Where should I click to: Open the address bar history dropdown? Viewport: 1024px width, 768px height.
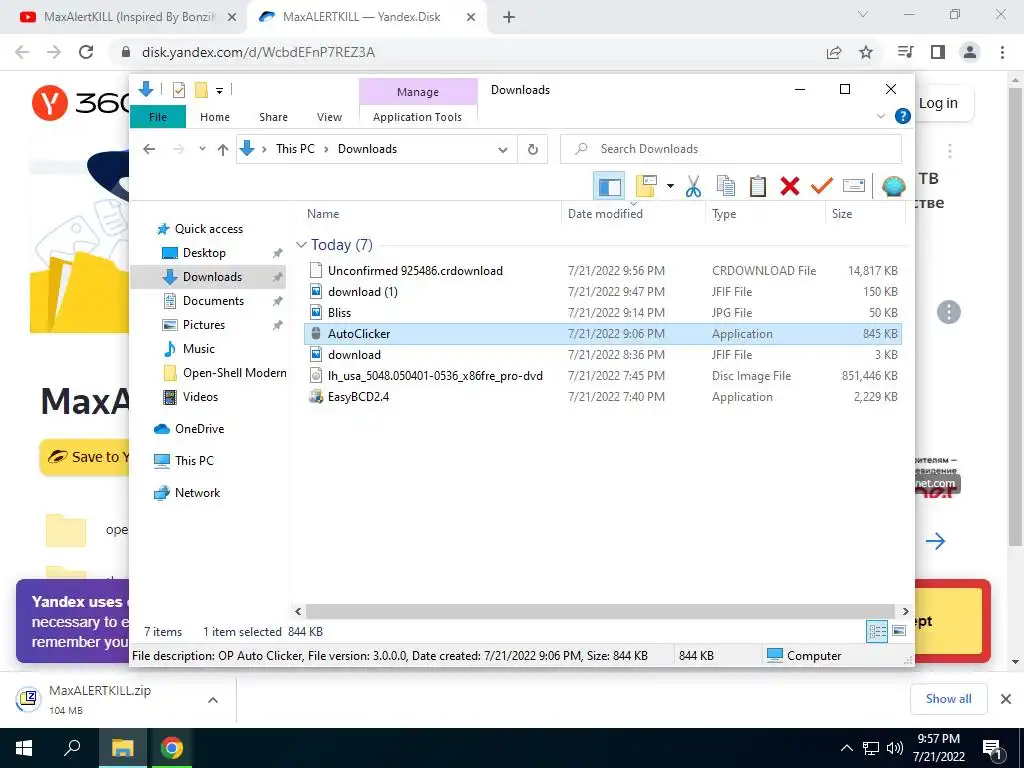click(x=503, y=150)
